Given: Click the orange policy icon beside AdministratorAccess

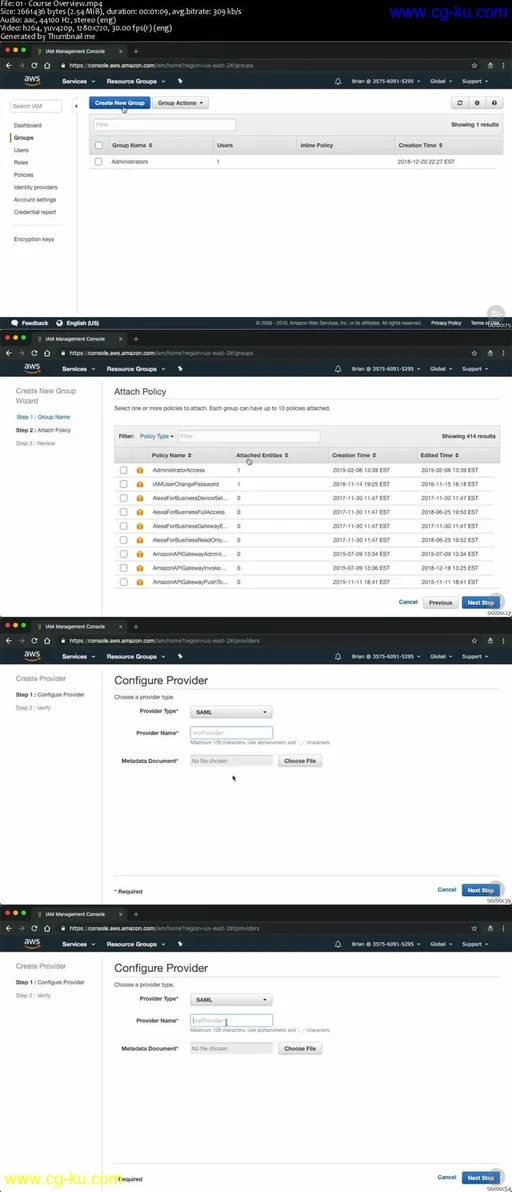Looking at the screenshot, I should coord(140,471).
